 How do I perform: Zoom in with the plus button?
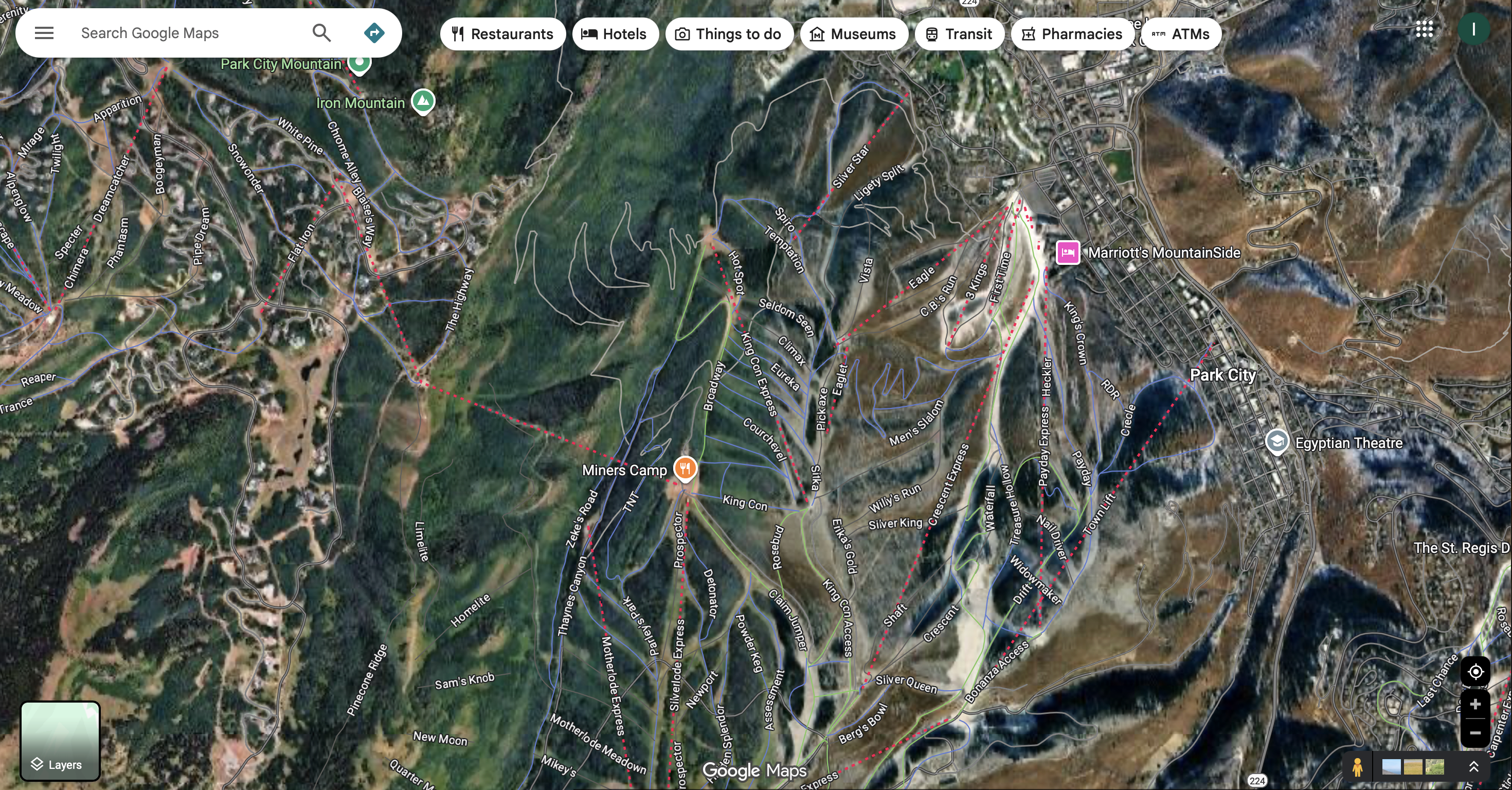point(1475,704)
